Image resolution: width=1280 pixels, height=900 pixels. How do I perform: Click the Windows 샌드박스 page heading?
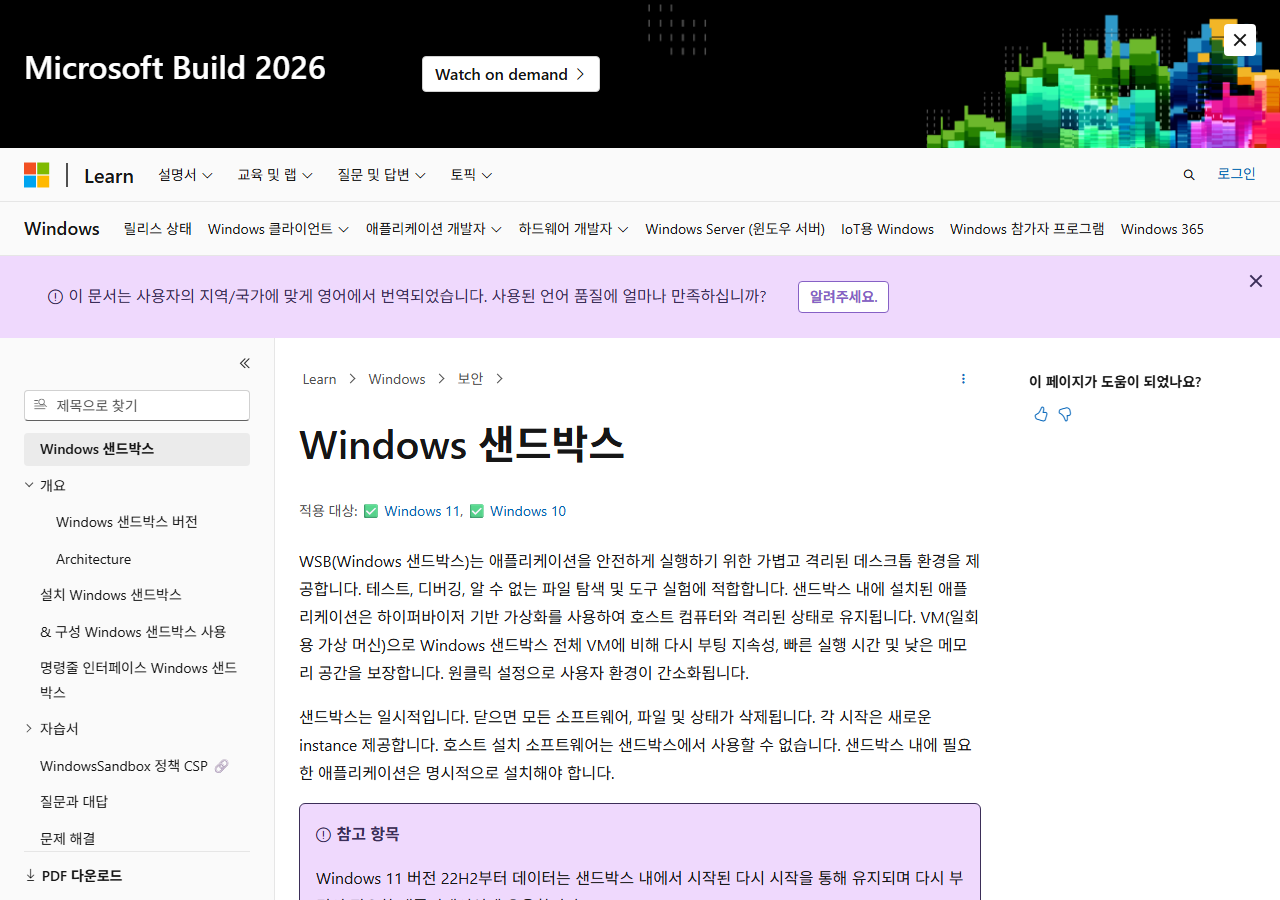click(x=462, y=444)
